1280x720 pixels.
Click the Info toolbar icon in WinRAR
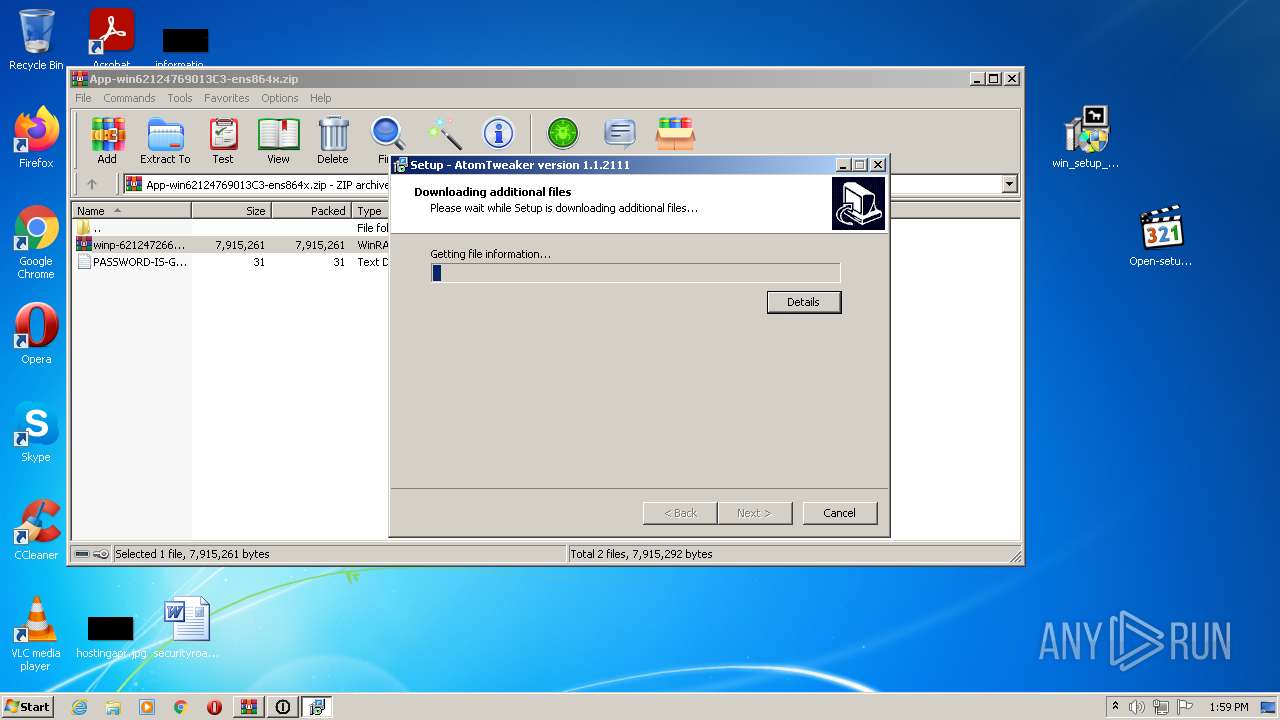pos(498,133)
